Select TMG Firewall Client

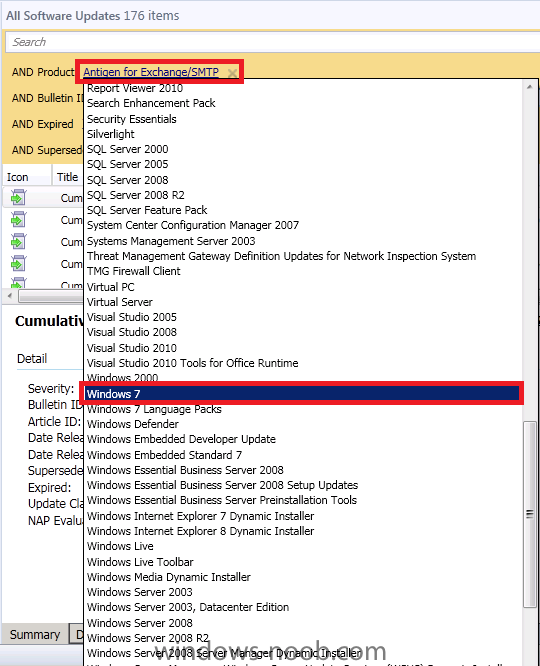click(x=133, y=271)
